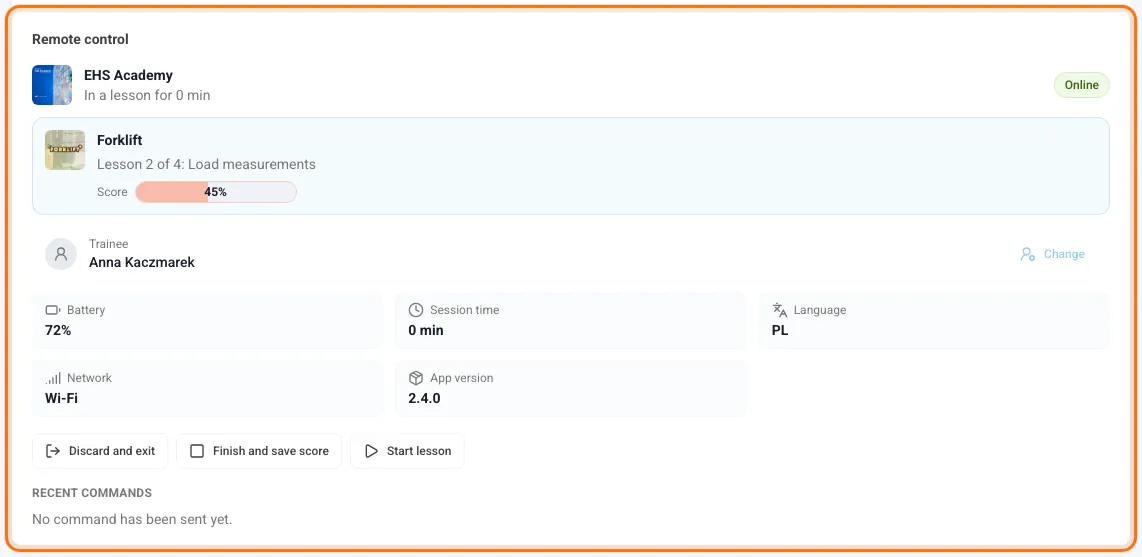The height and width of the screenshot is (557, 1142).
Task: Click the trainee avatar icon
Action: click(61, 254)
